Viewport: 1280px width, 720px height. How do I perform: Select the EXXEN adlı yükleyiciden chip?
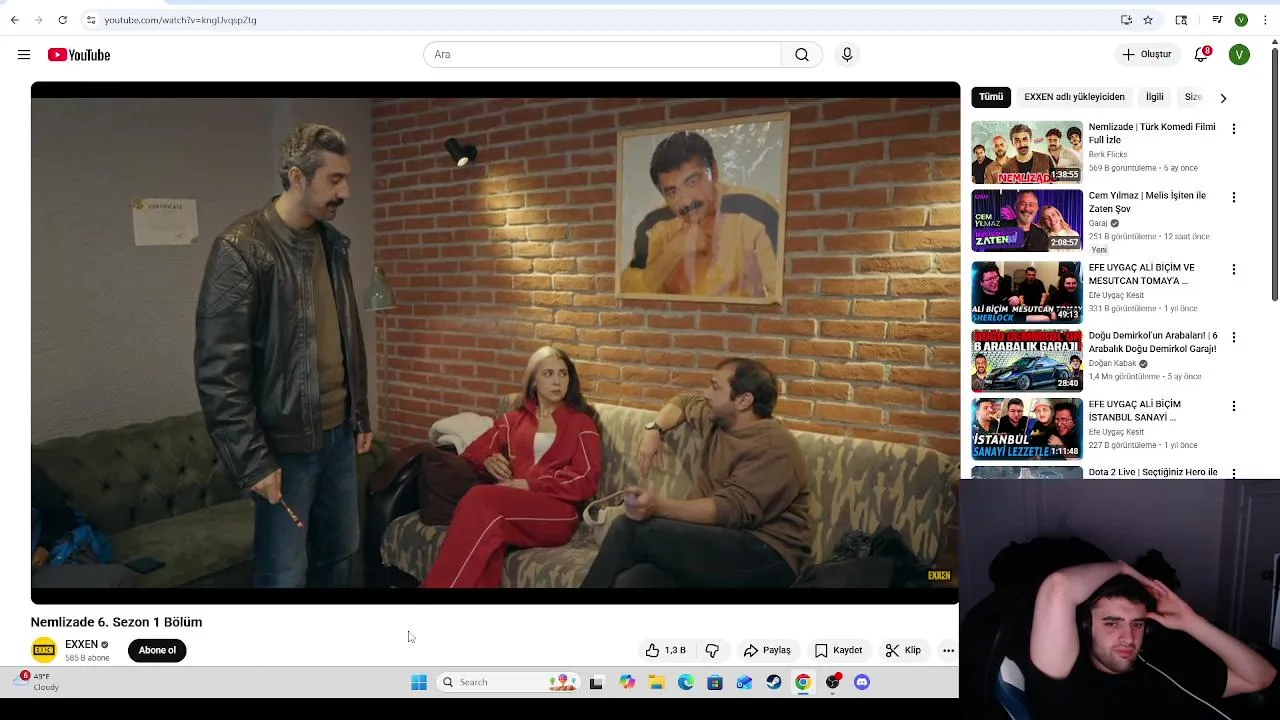point(1074,97)
